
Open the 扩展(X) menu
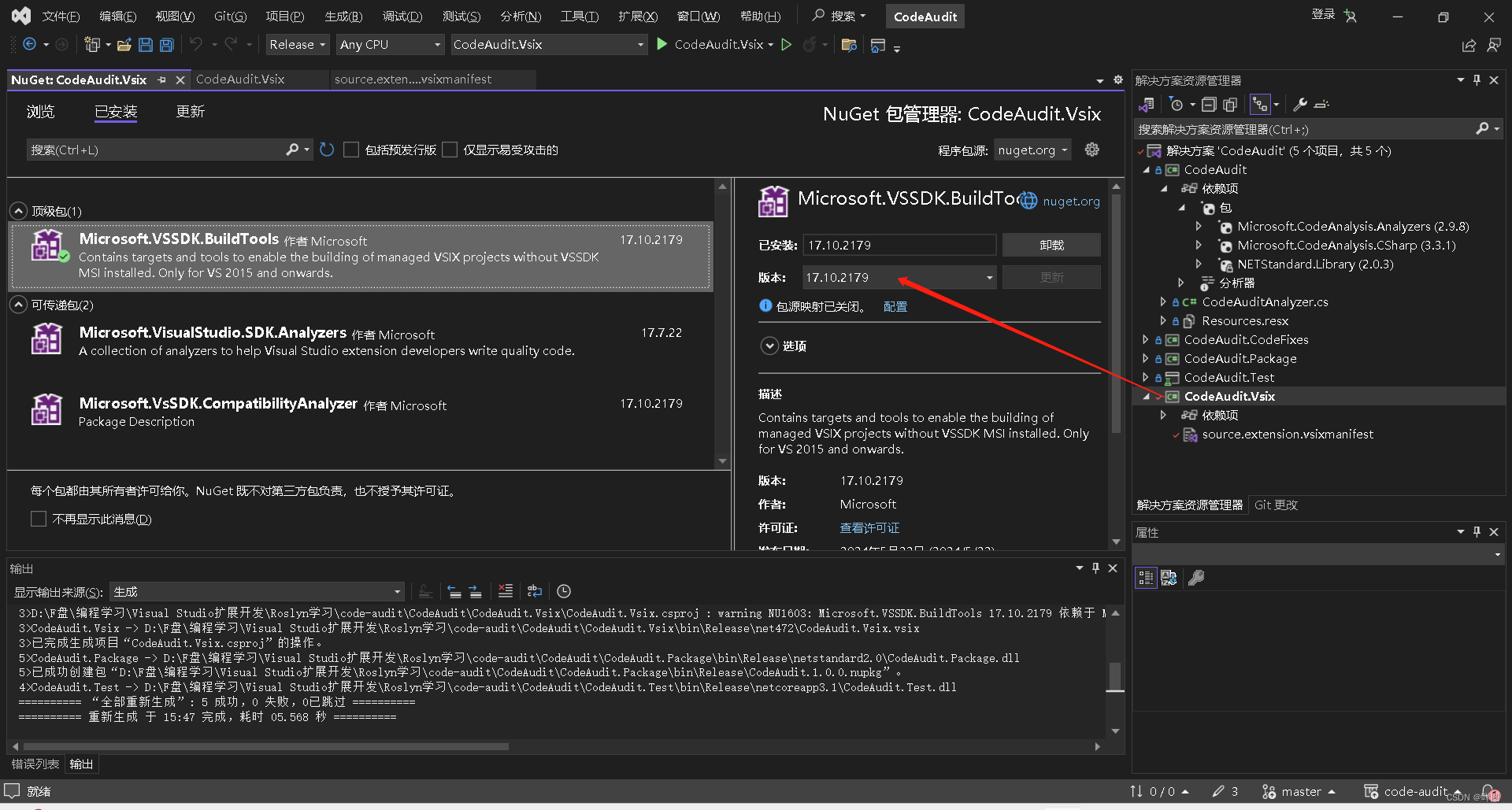point(638,16)
